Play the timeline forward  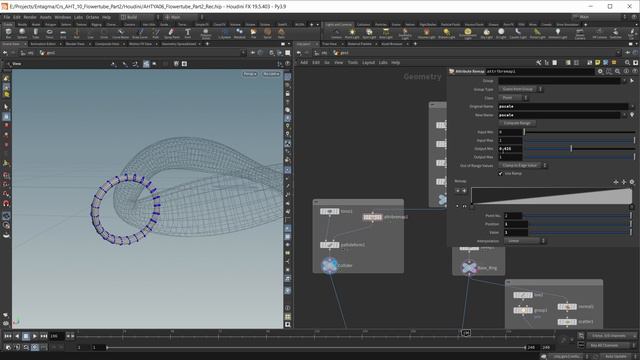pos(35,336)
